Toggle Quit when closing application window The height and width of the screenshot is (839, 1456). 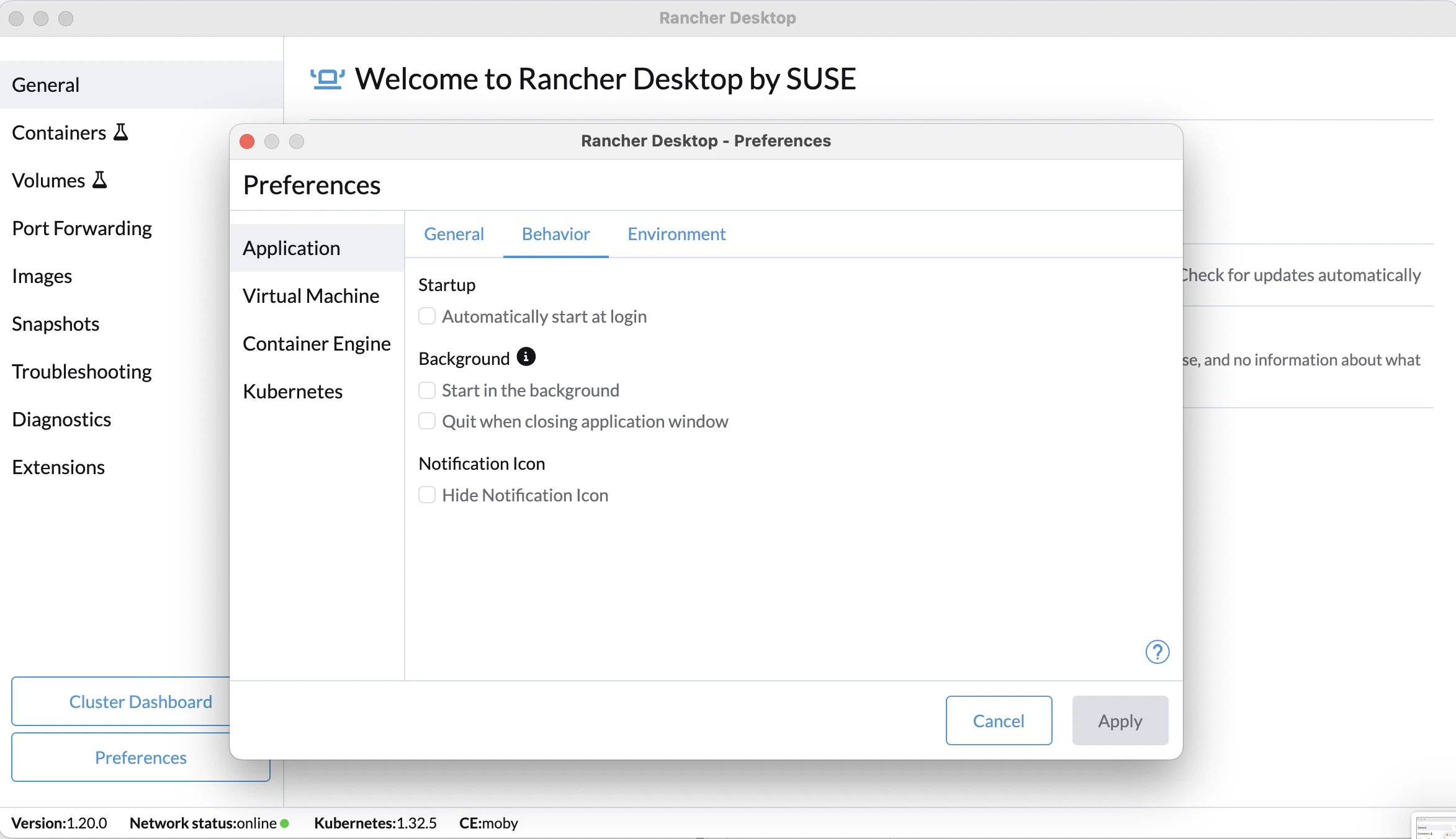click(427, 421)
